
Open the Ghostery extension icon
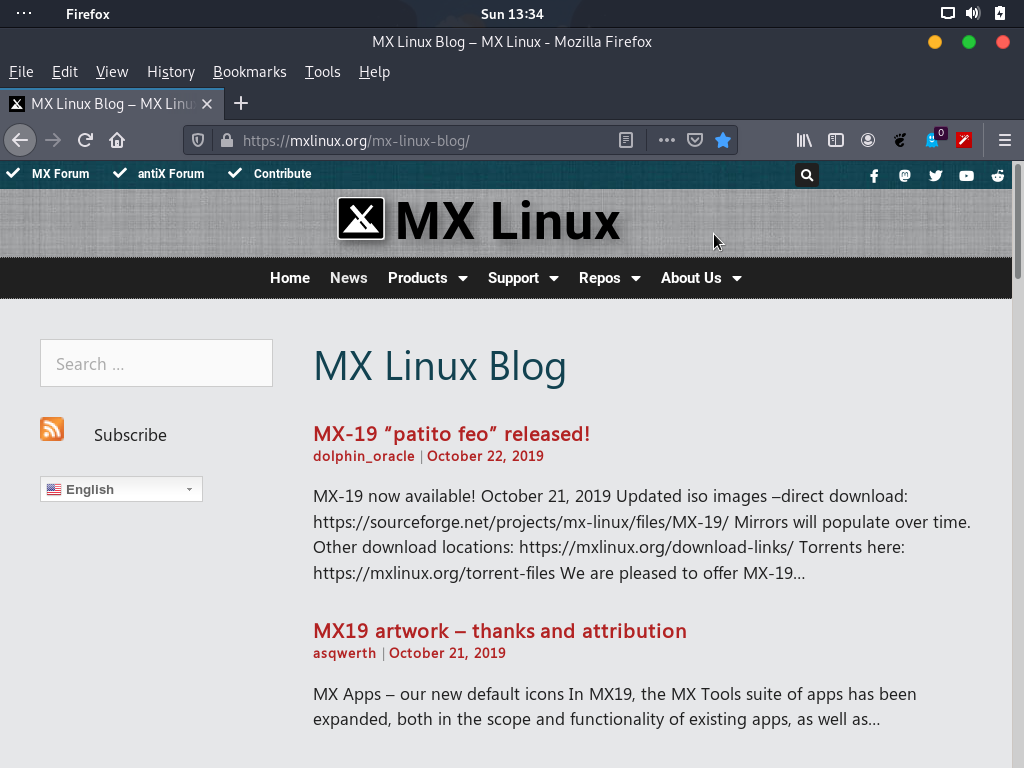(x=933, y=139)
